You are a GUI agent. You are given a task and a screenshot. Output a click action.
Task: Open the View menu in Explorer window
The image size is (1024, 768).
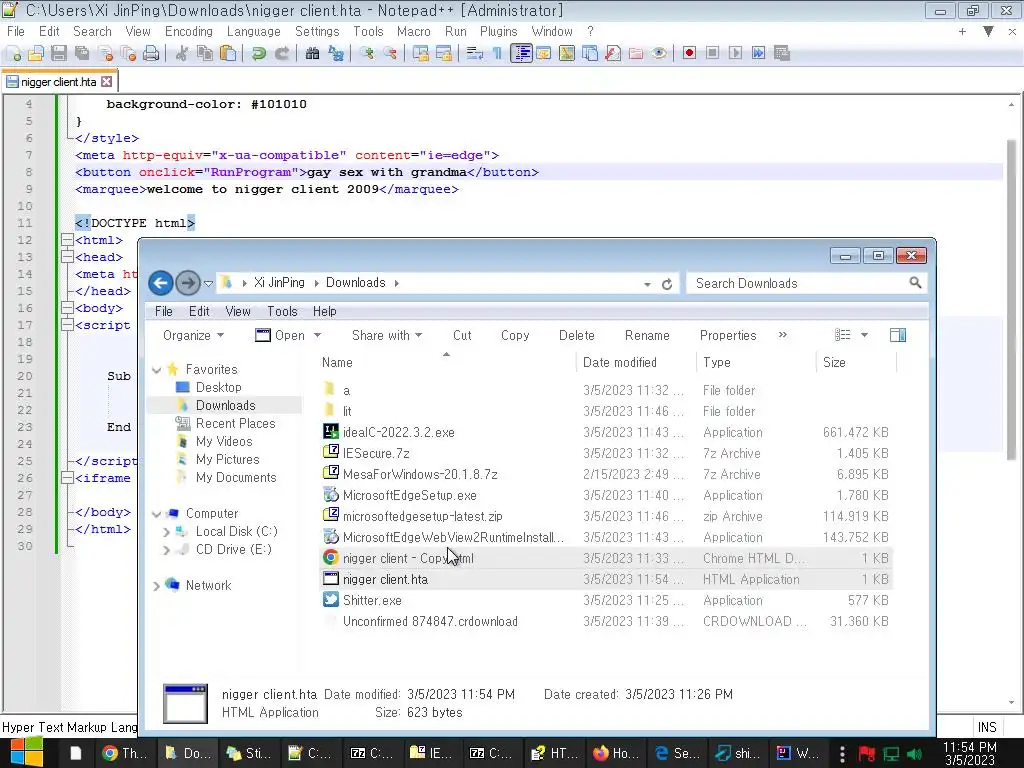[238, 312]
